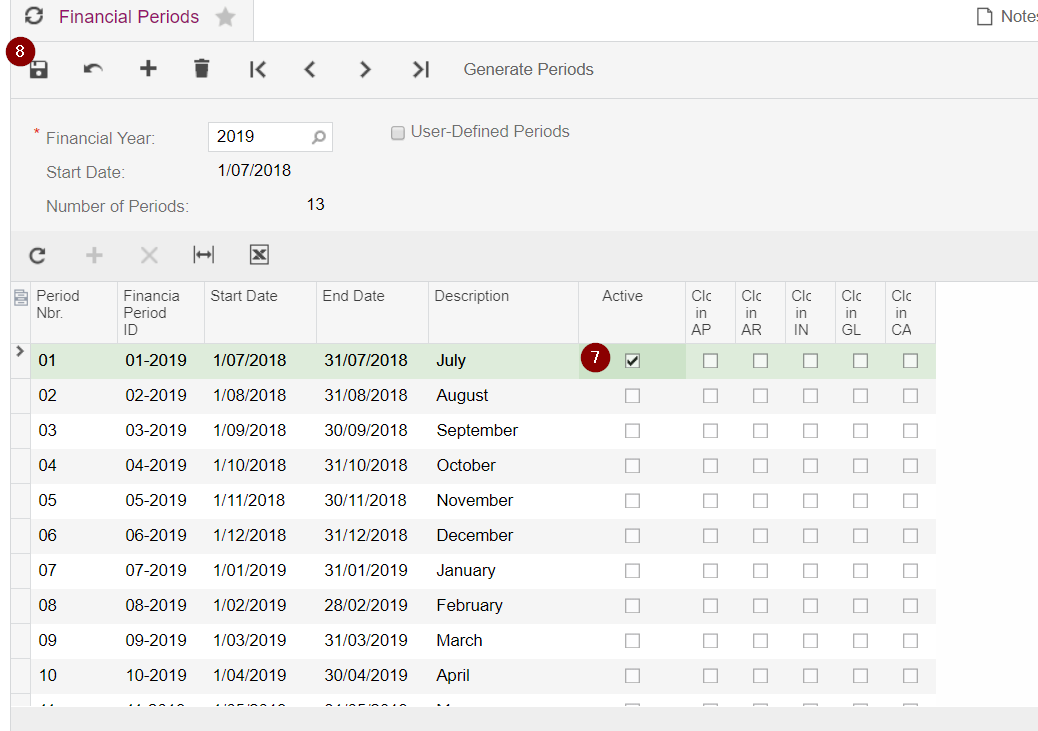Image resolution: width=1038 pixels, height=731 pixels.
Task: Refresh the periods grid
Action: [x=37, y=255]
